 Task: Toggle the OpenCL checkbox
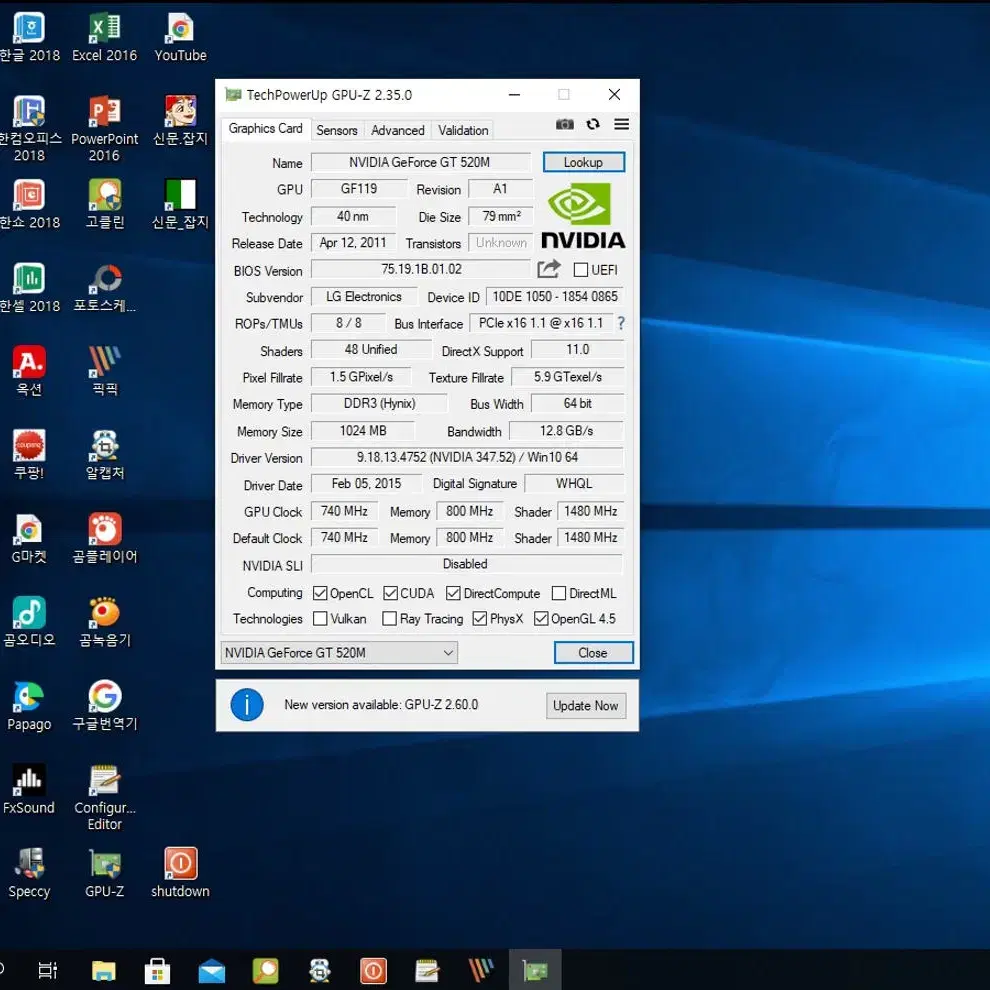(x=320, y=593)
